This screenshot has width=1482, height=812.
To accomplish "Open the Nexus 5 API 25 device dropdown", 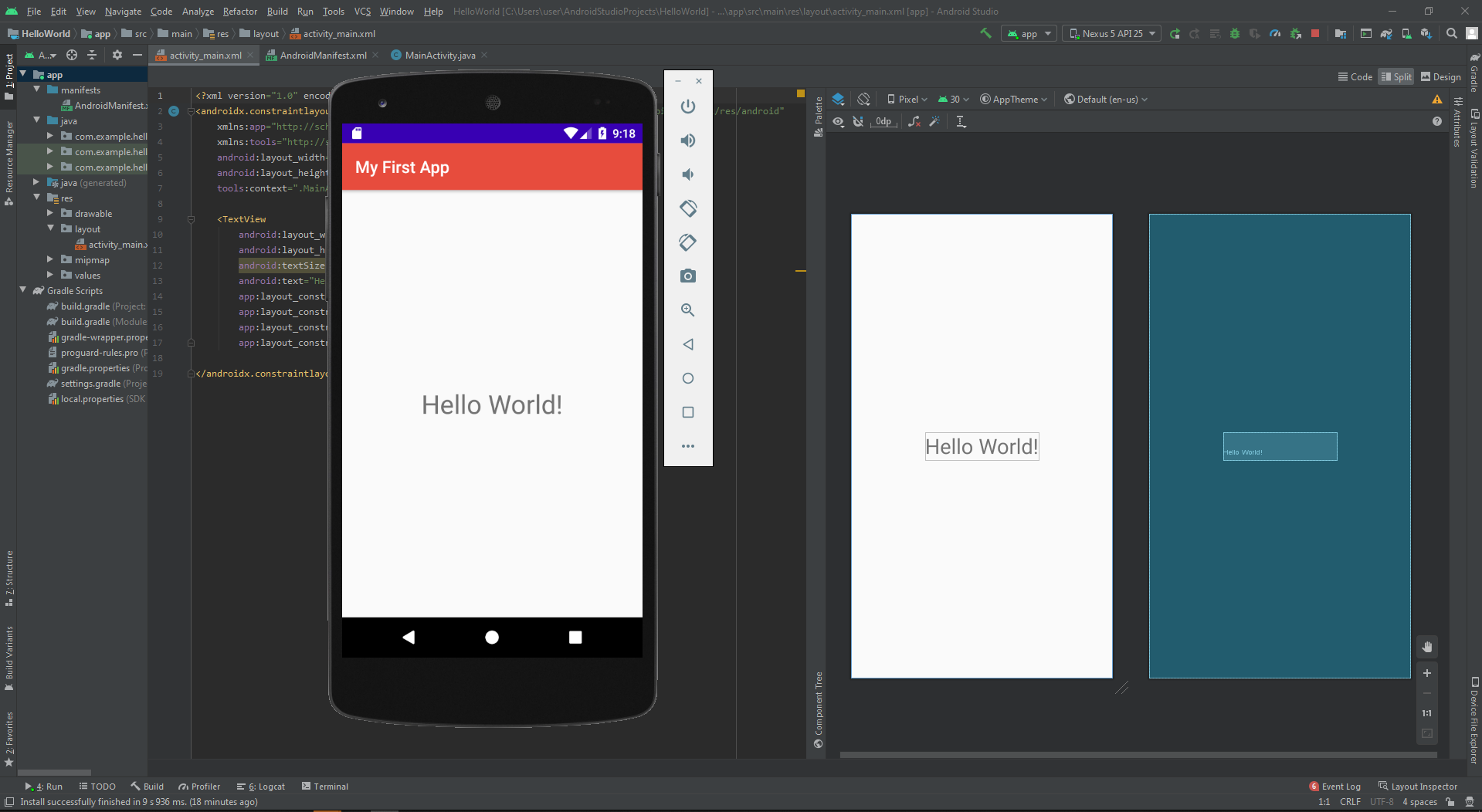I will (1112, 33).
